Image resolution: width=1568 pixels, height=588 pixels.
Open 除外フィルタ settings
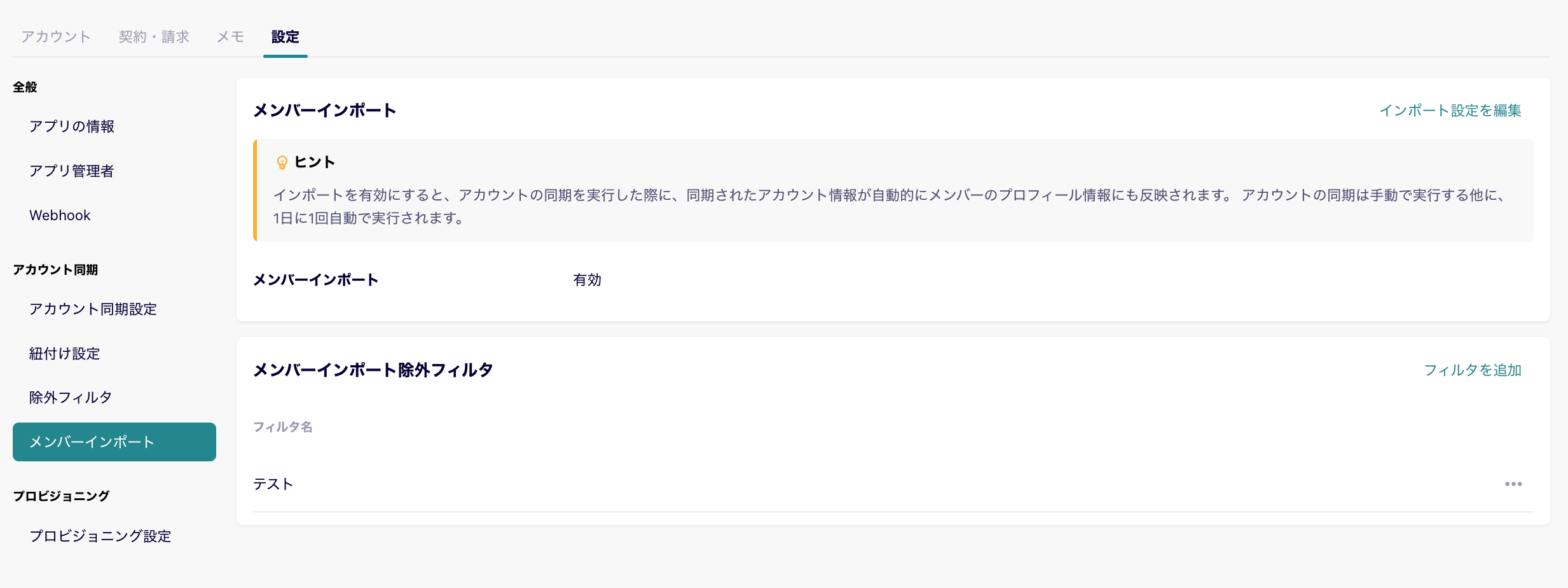[x=70, y=397]
